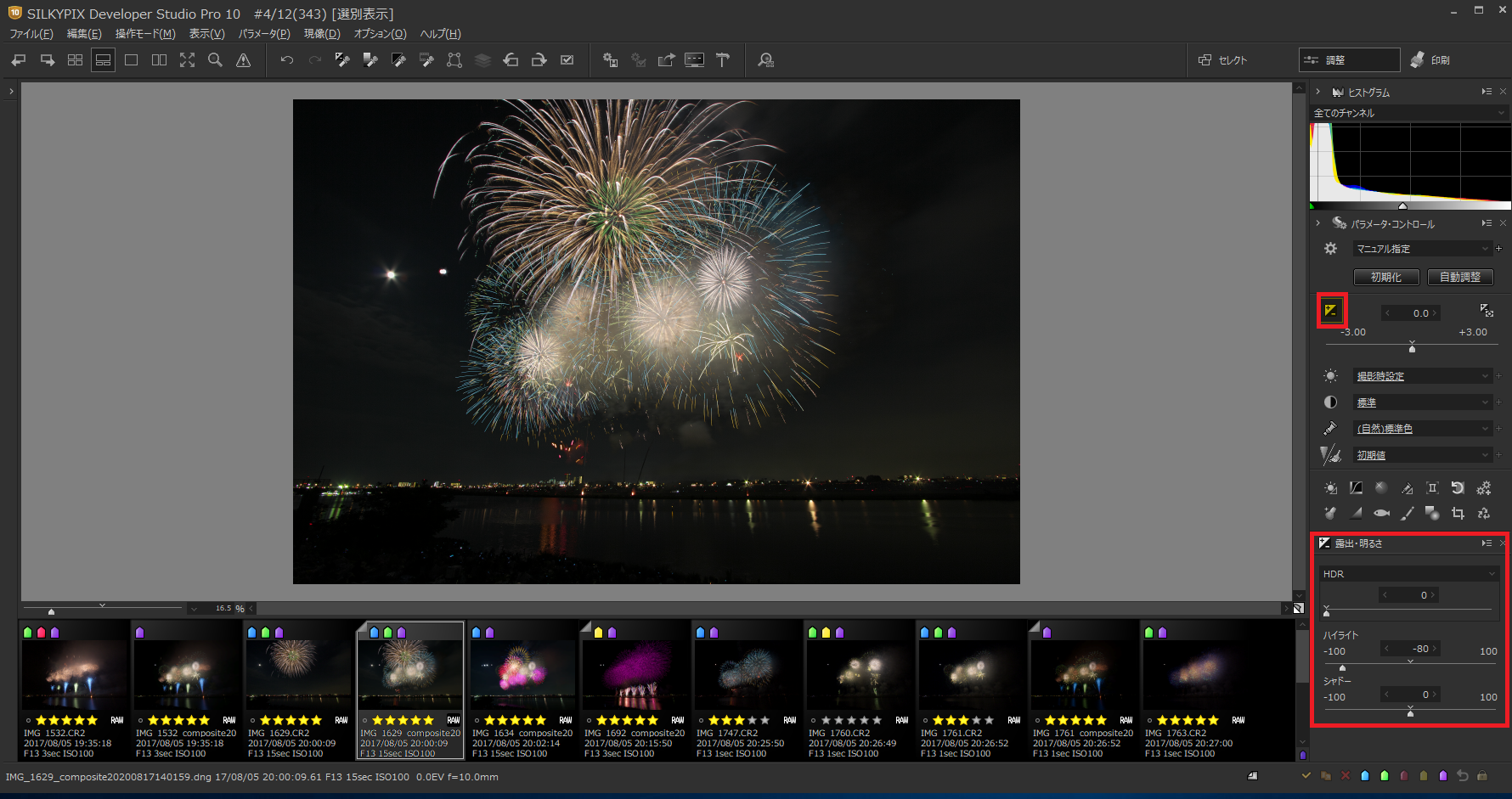The height and width of the screenshot is (799, 1512).
Task: Open the fish-eye lens correction icon
Action: (x=1381, y=513)
